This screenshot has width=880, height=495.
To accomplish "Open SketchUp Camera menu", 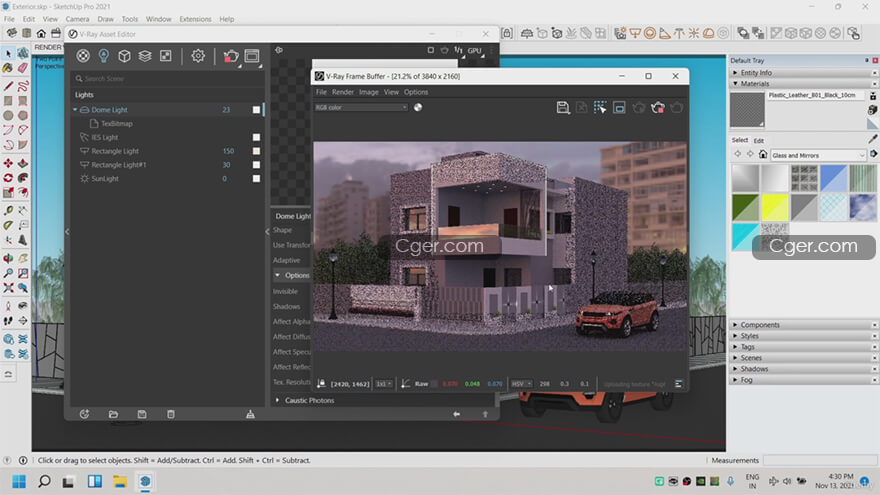I will point(77,19).
